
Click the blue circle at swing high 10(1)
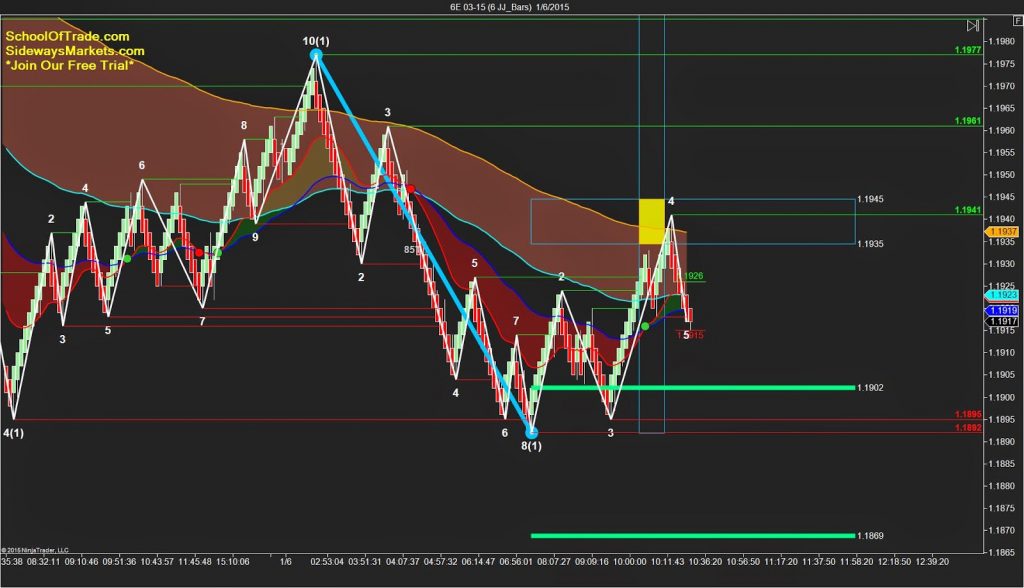pyautogui.click(x=316, y=55)
